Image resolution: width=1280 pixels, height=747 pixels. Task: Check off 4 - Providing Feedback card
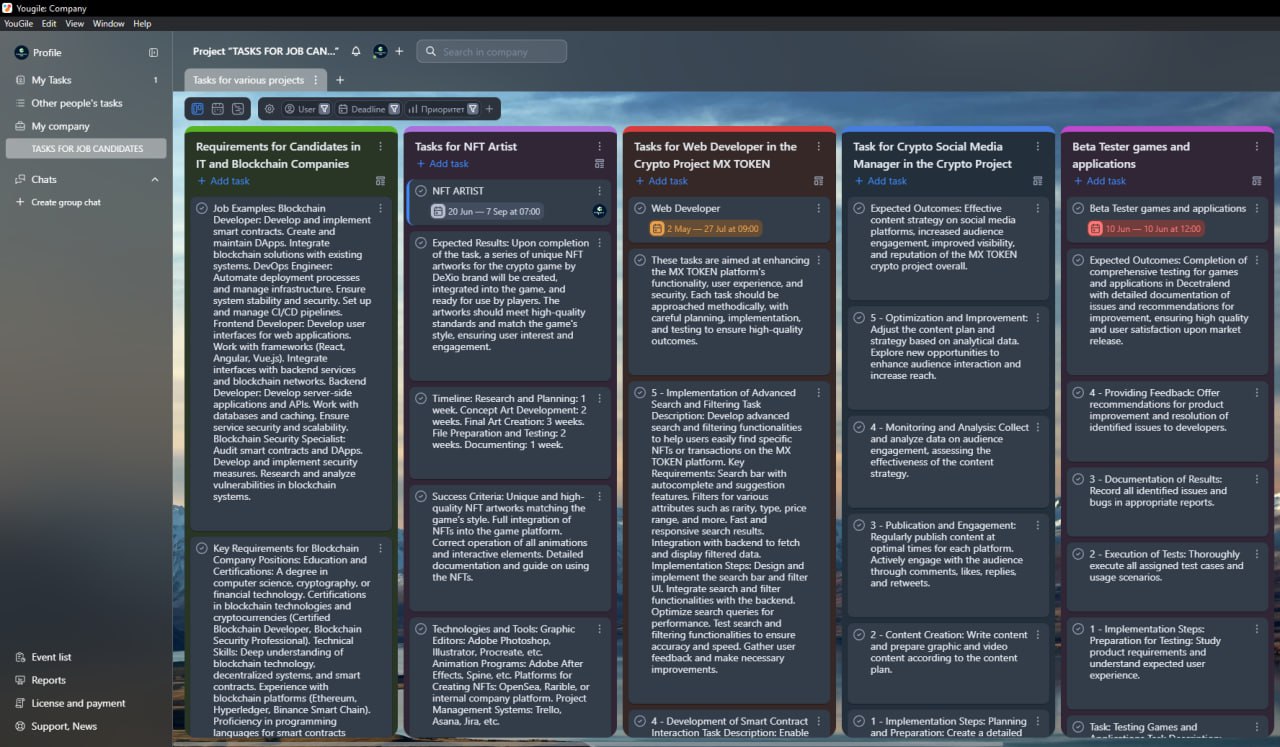1078,393
